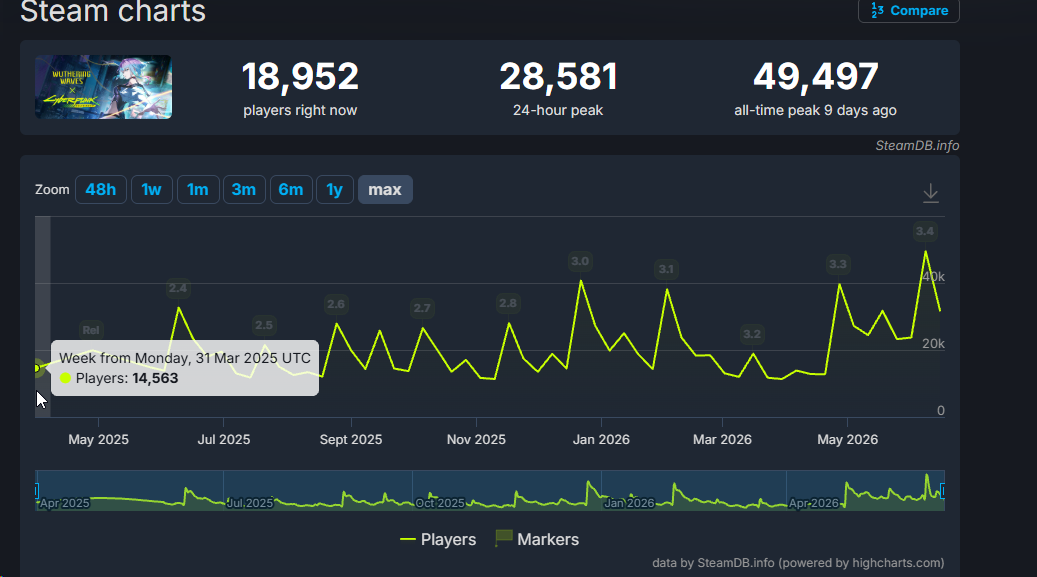Screen dimensions: 1037x577
Task: Click the Rel release marker flag
Action: click(91, 330)
